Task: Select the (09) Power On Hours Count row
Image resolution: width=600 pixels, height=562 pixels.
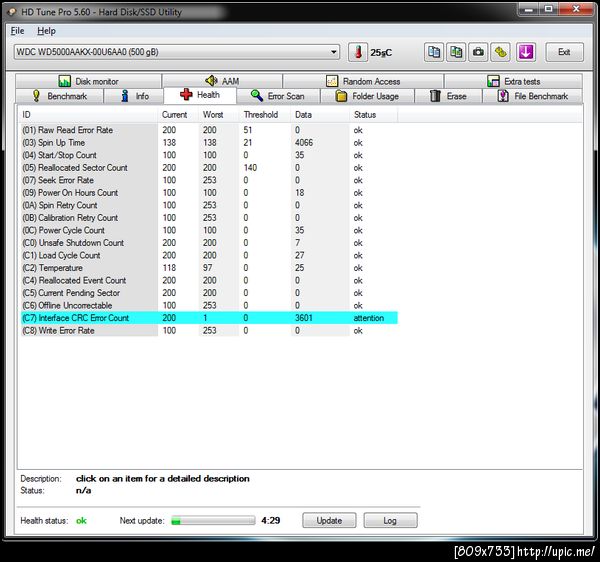Action: pos(209,193)
